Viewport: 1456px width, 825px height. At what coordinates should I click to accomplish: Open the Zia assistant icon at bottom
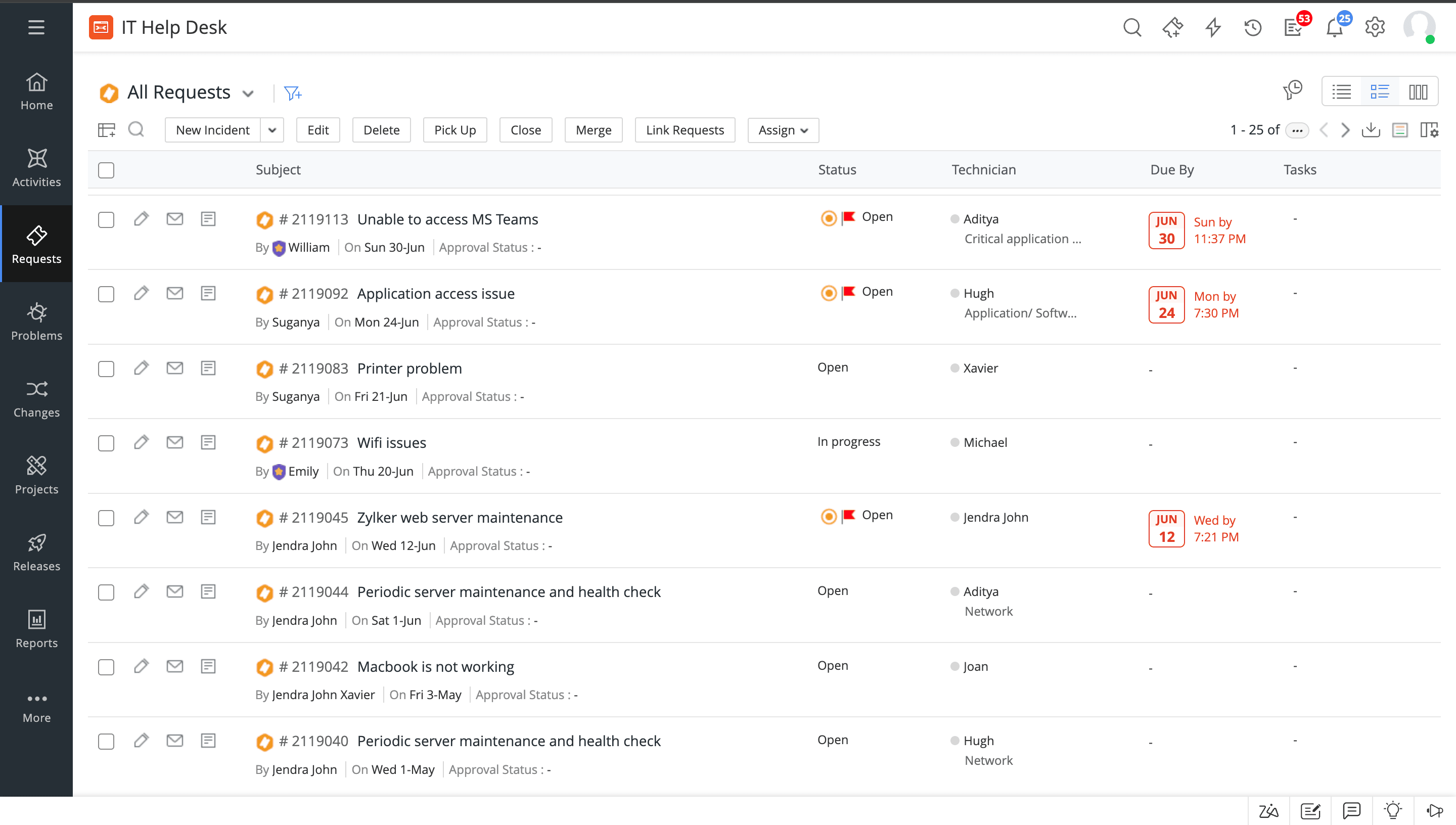(x=1269, y=810)
